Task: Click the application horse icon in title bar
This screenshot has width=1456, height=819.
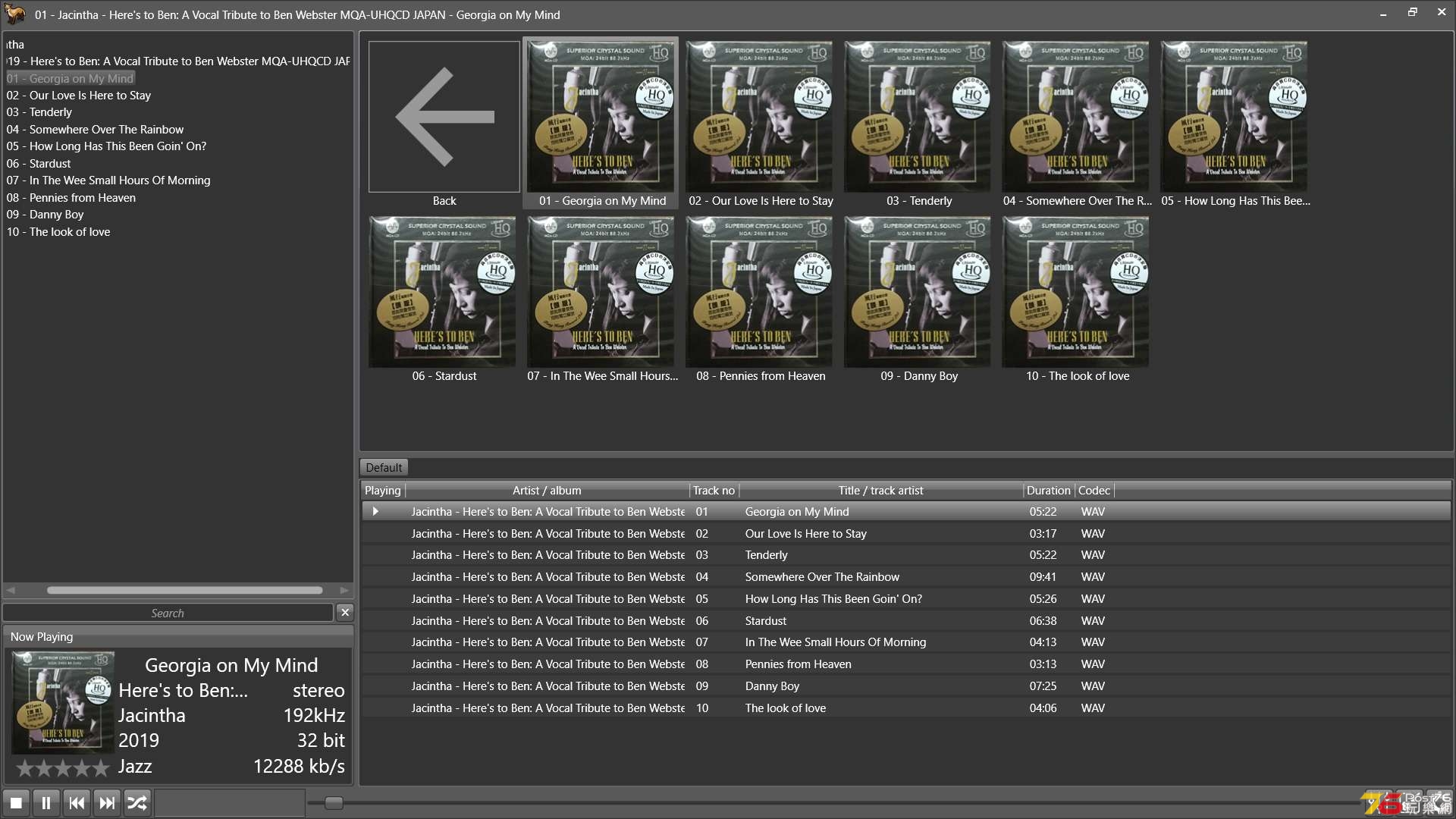Action: pos(15,14)
